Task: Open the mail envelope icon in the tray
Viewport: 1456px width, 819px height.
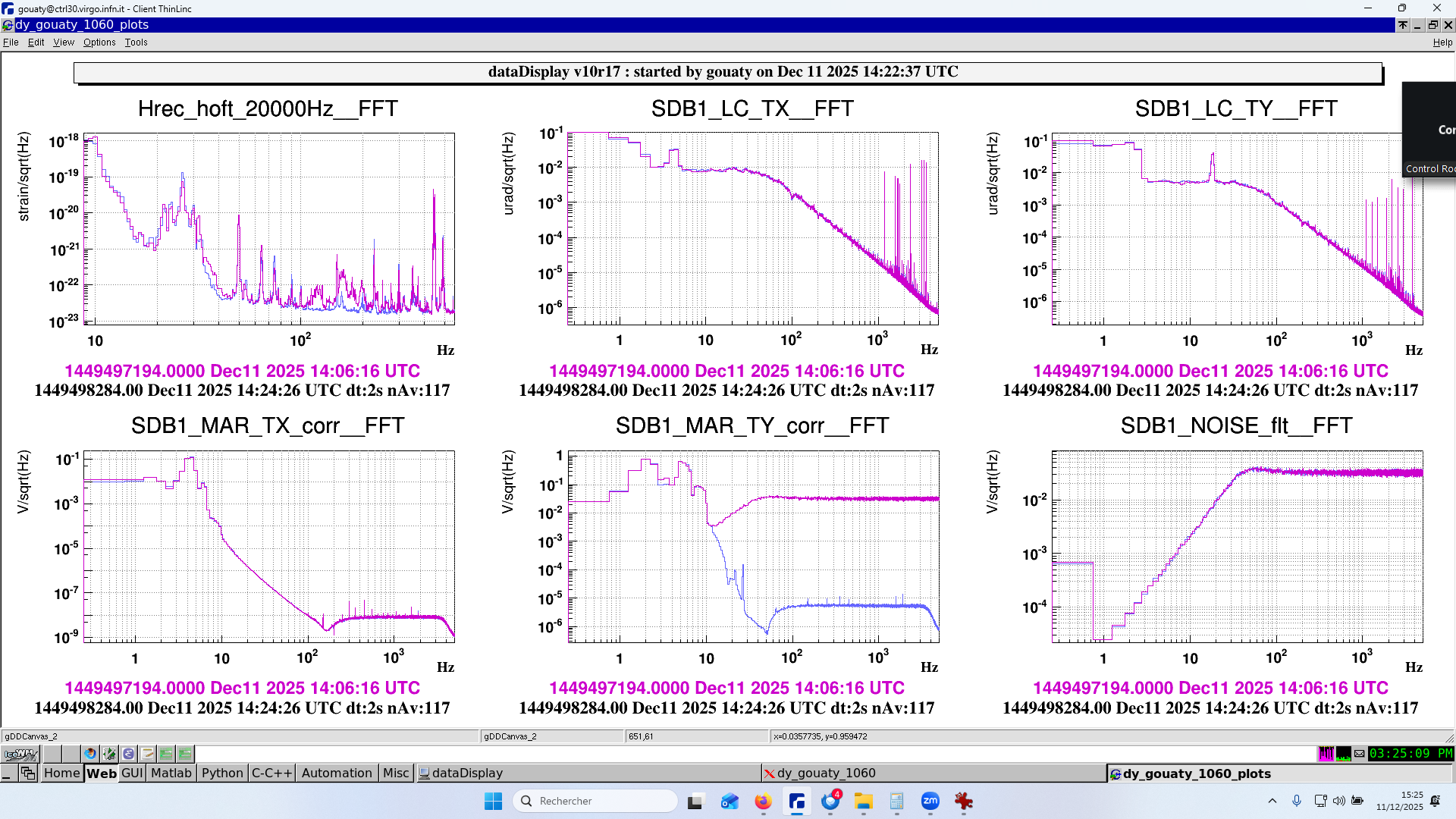Action: click(x=1359, y=754)
